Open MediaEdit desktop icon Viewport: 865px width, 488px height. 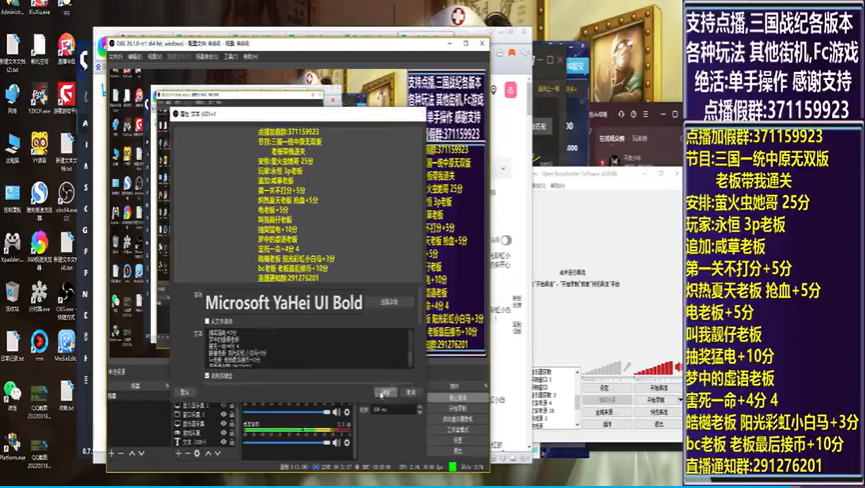click(66, 346)
